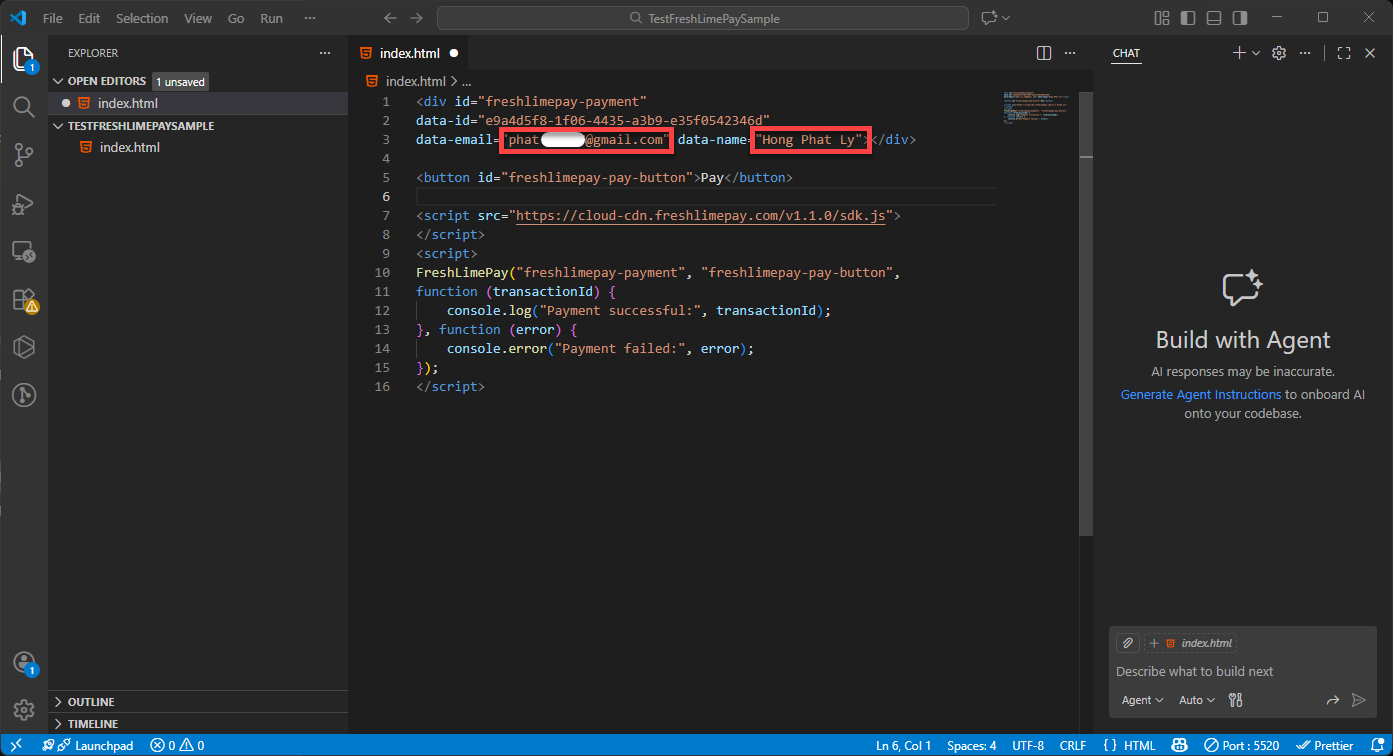Expand the OUTLINE section
Screen dimensions: 1393x756
(x=91, y=702)
